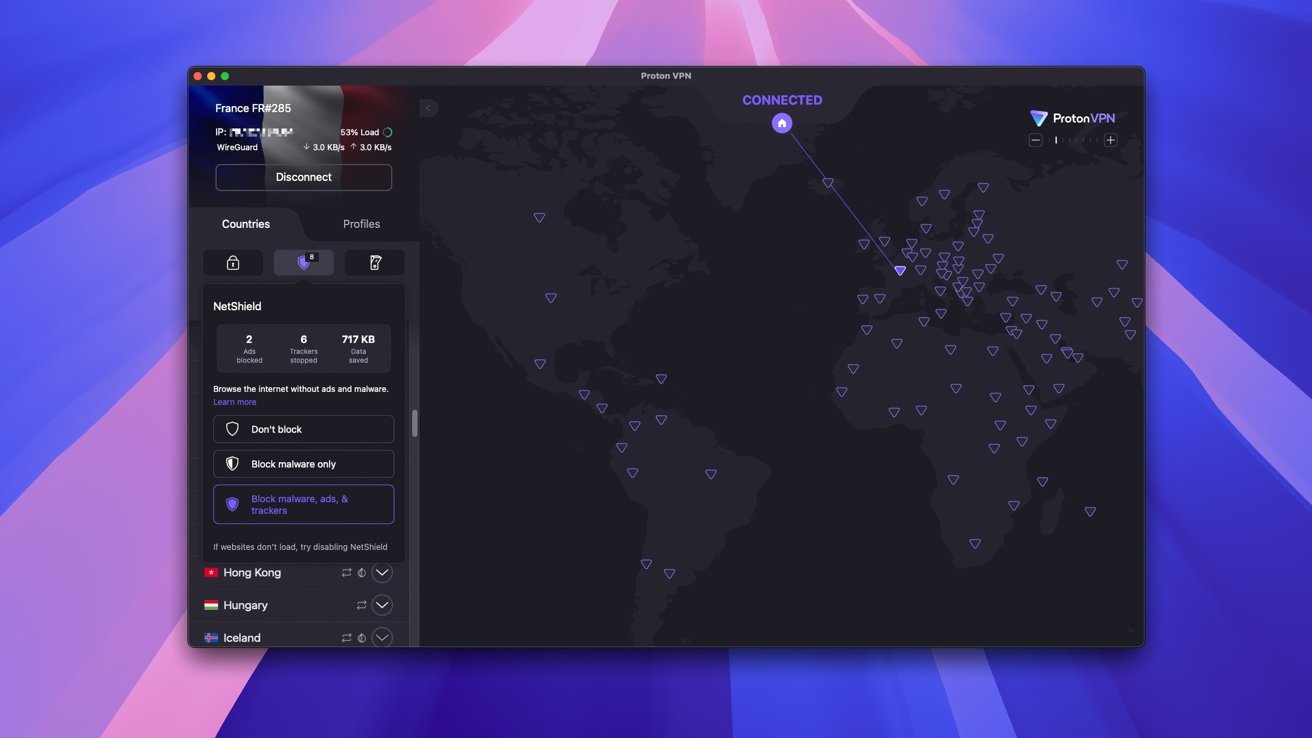Open the Secure Core lock icon
Viewport: 1312px width, 738px height.
click(x=233, y=263)
